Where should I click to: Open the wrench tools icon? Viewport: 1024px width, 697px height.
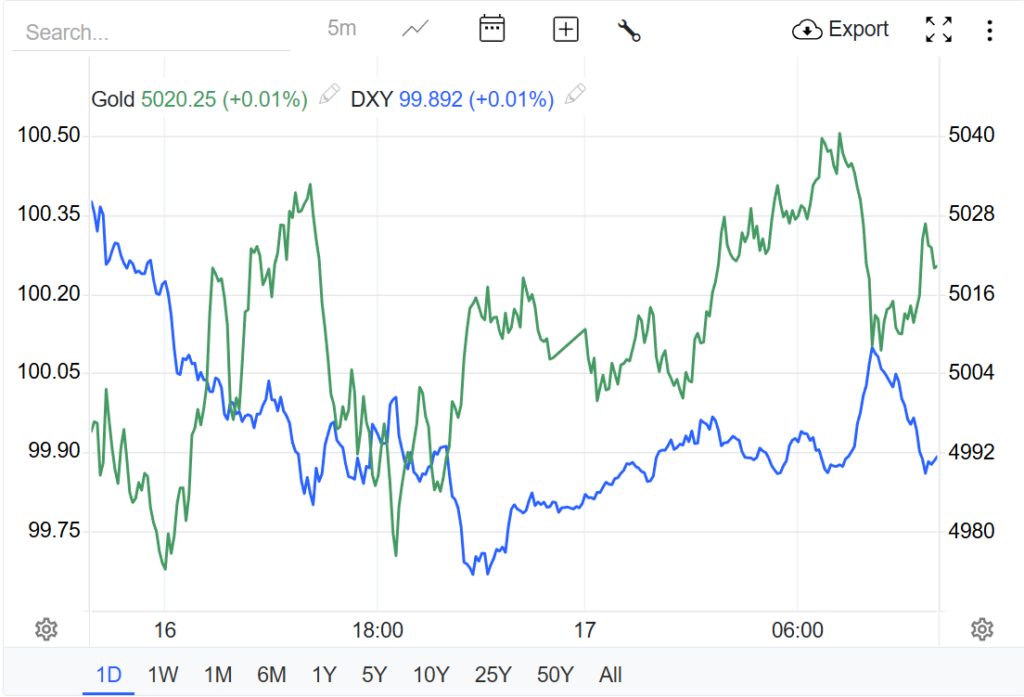(x=629, y=30)
